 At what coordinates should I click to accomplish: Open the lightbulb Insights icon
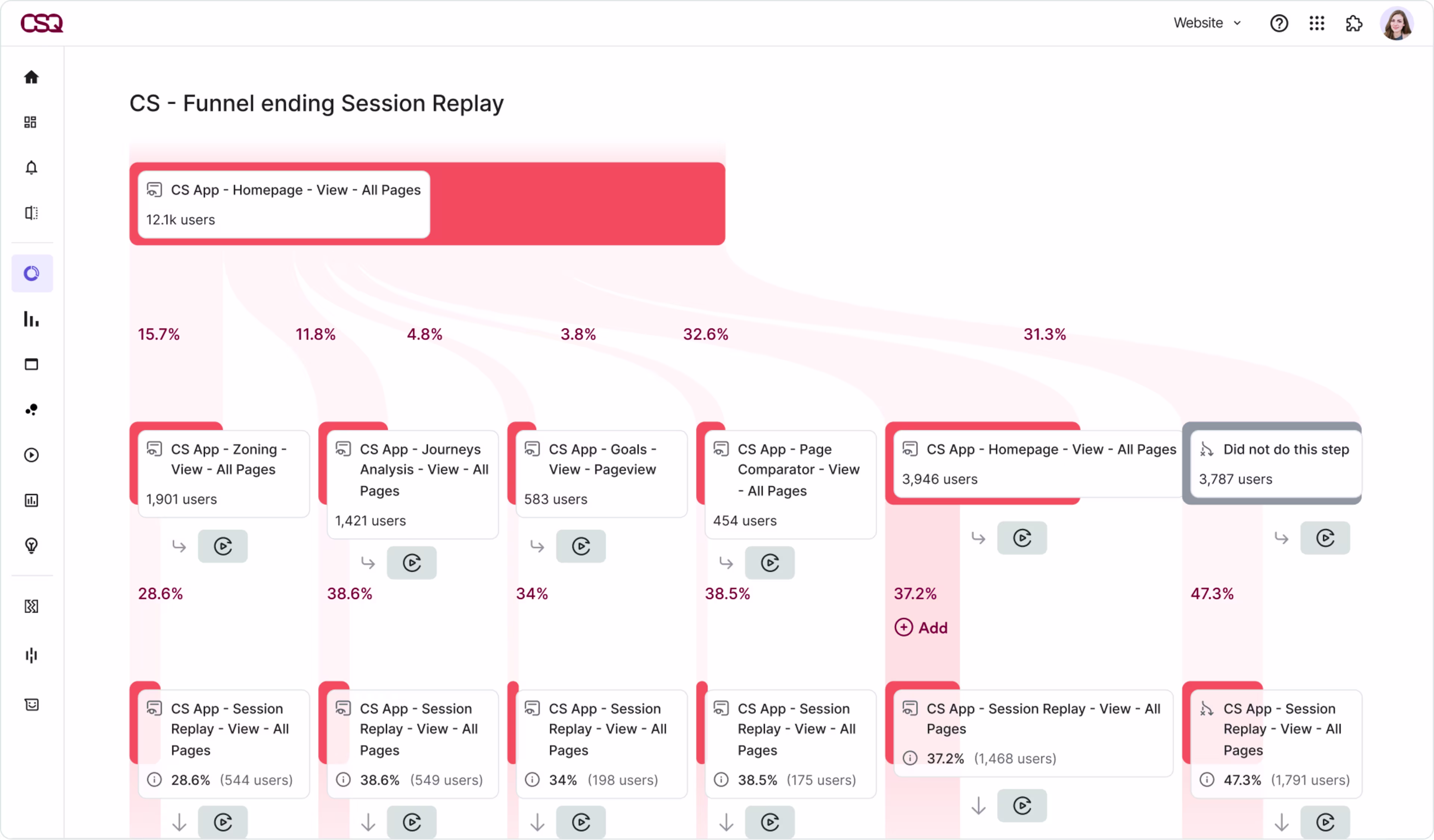click(x=32, y=546)
